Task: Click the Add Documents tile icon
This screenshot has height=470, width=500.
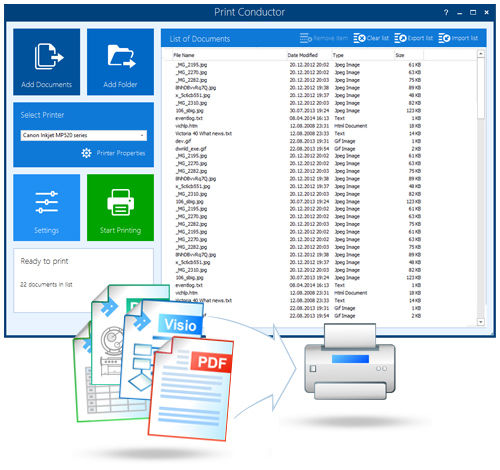Action: click(49, 56)
